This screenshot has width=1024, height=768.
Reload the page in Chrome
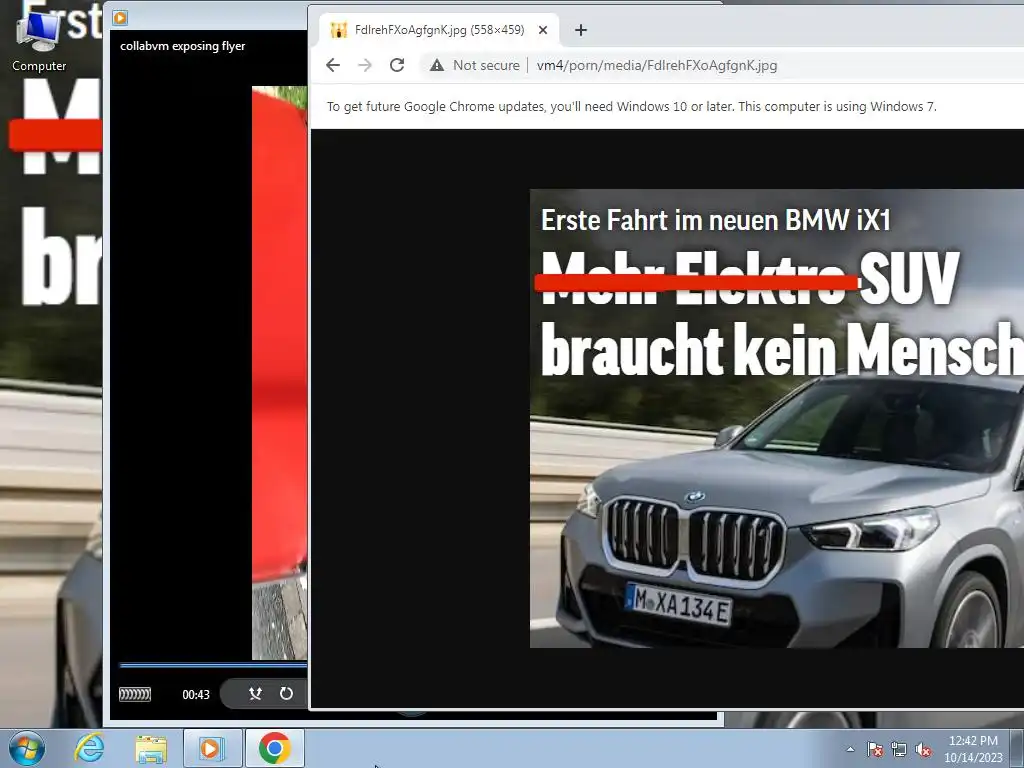397,65
